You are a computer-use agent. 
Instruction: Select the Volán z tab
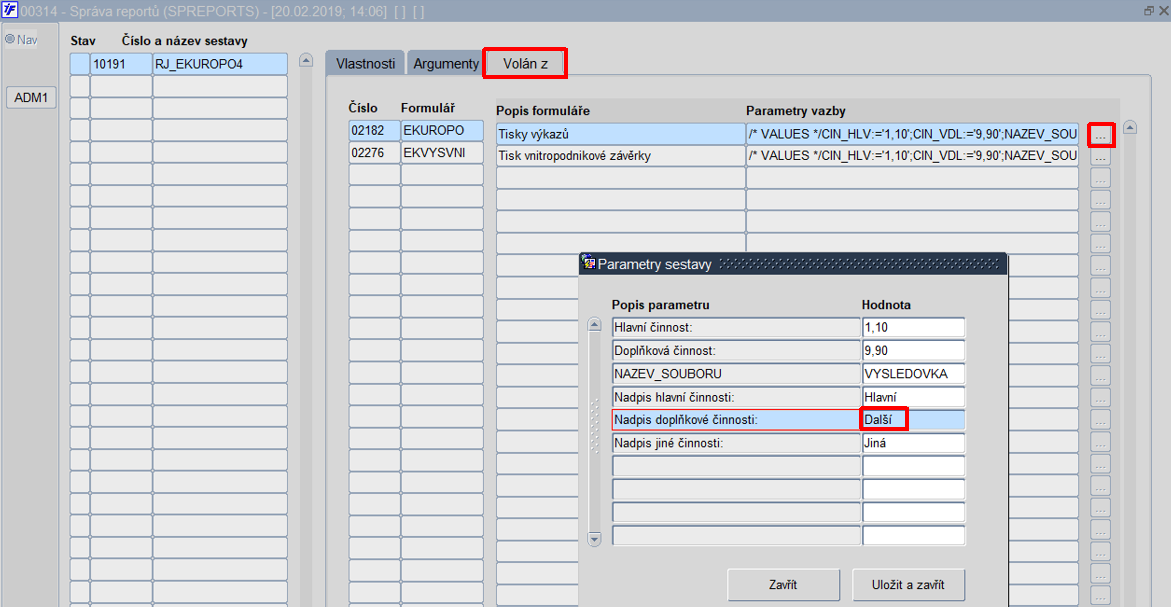[525, 63]
